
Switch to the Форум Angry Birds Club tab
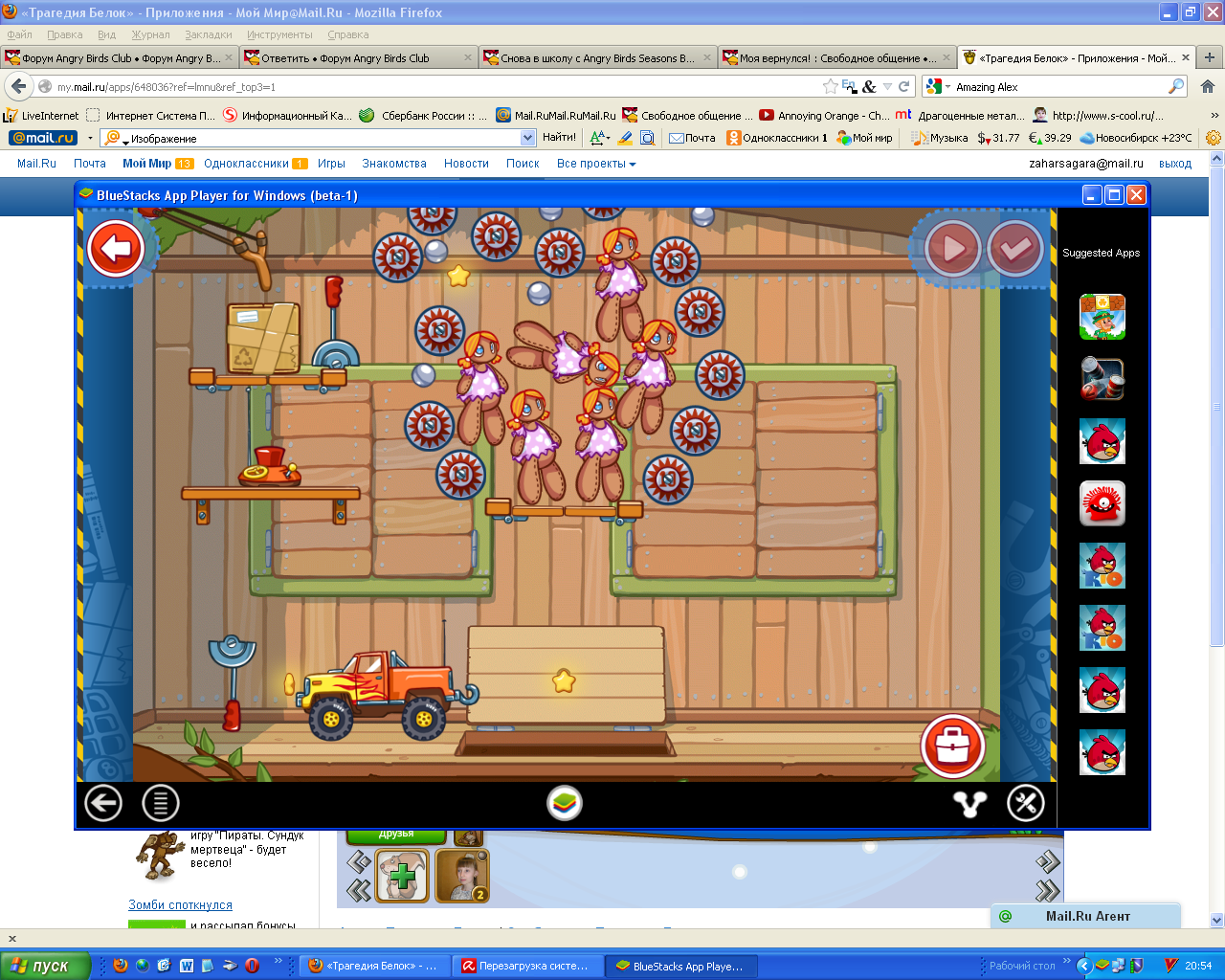[120, 57]
